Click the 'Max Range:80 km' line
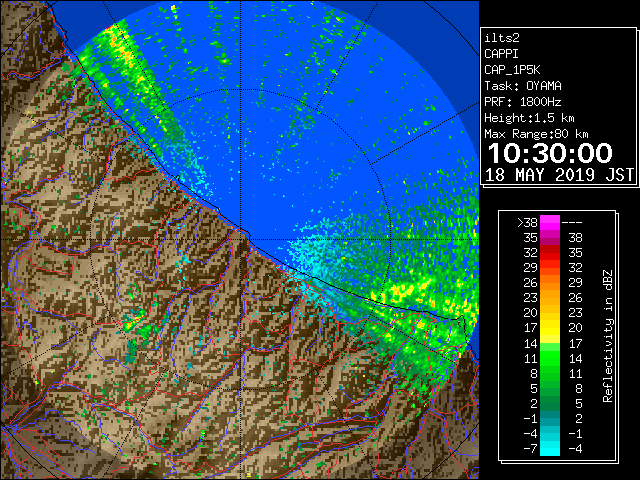The width and height of the screenshot is (640, 480). tap(536, 134)
